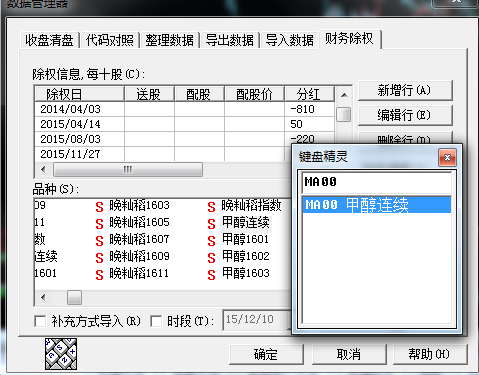
Task: Cancel the dialog with 取消
Action: [x=349, y=354]
